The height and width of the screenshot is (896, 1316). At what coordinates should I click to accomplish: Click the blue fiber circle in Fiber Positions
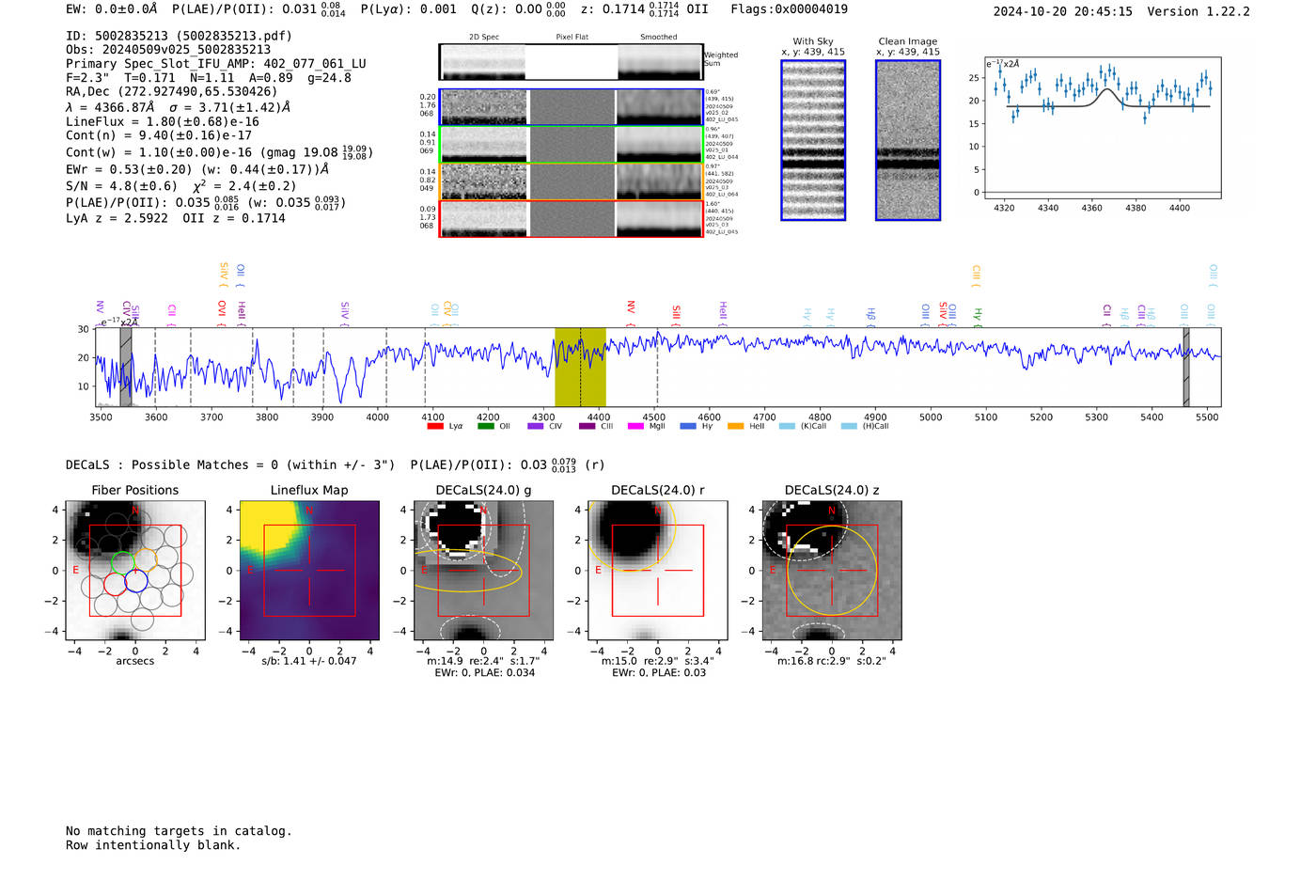pyautogui.click(x=136, y=581)
